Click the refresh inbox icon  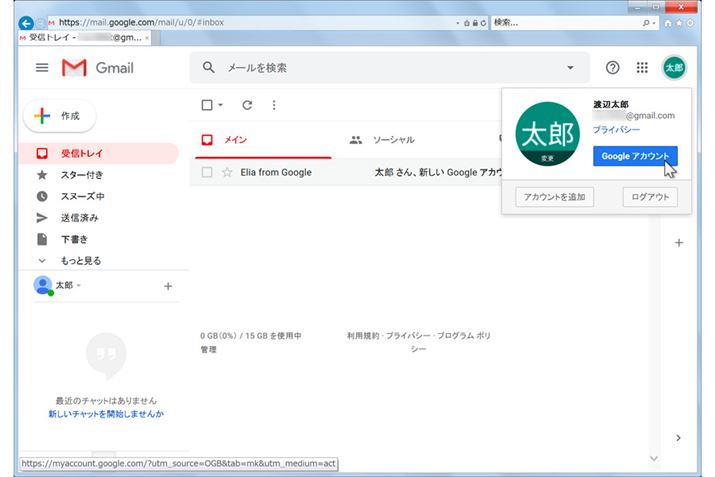point(247,105)
